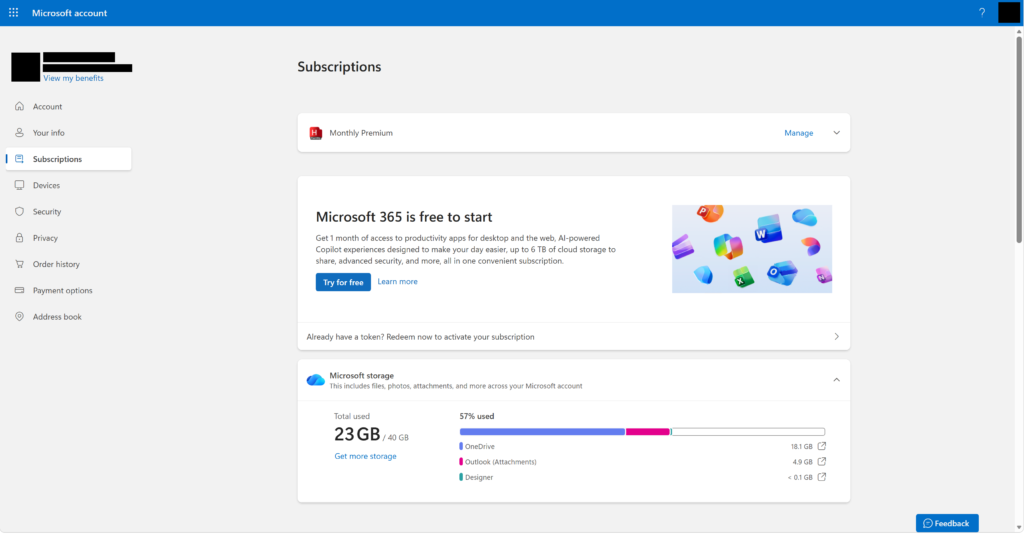Image resolution: width=1024 pixels, height=534 pixels.
Task: Click the Subscriptions list icon in sidebar
Action: pyautogui.click(x=20, y=159)
